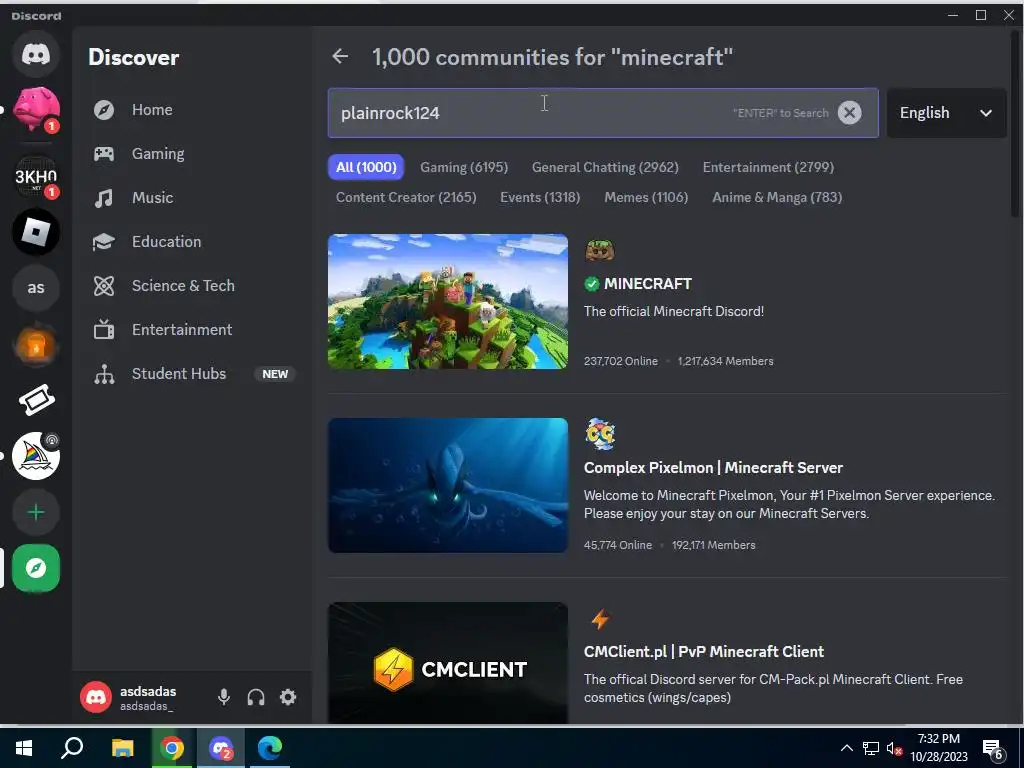Open Complex Pixelmon banner image

click(447, 485)
